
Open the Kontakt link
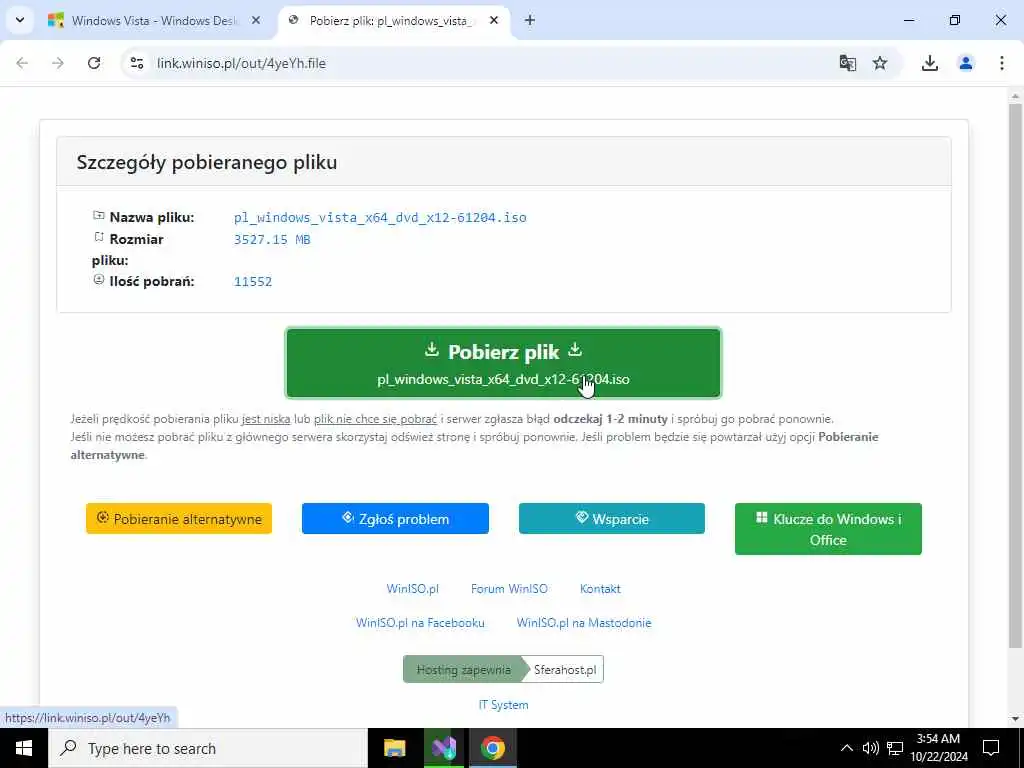point(600,588)
